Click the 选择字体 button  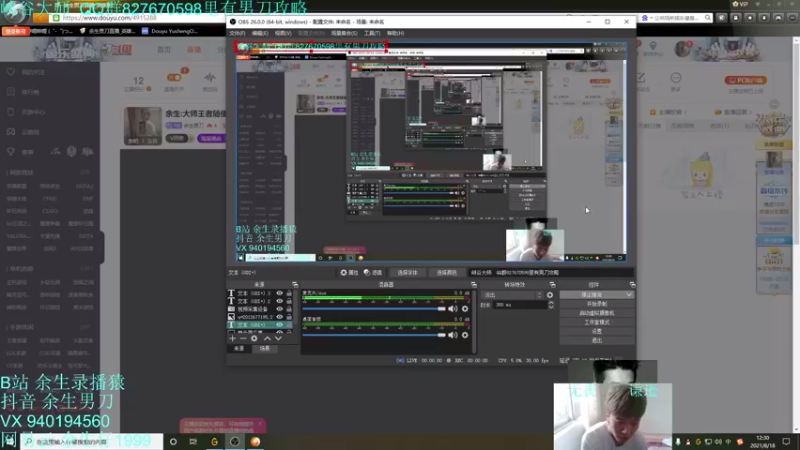click(x=407, y=272)
